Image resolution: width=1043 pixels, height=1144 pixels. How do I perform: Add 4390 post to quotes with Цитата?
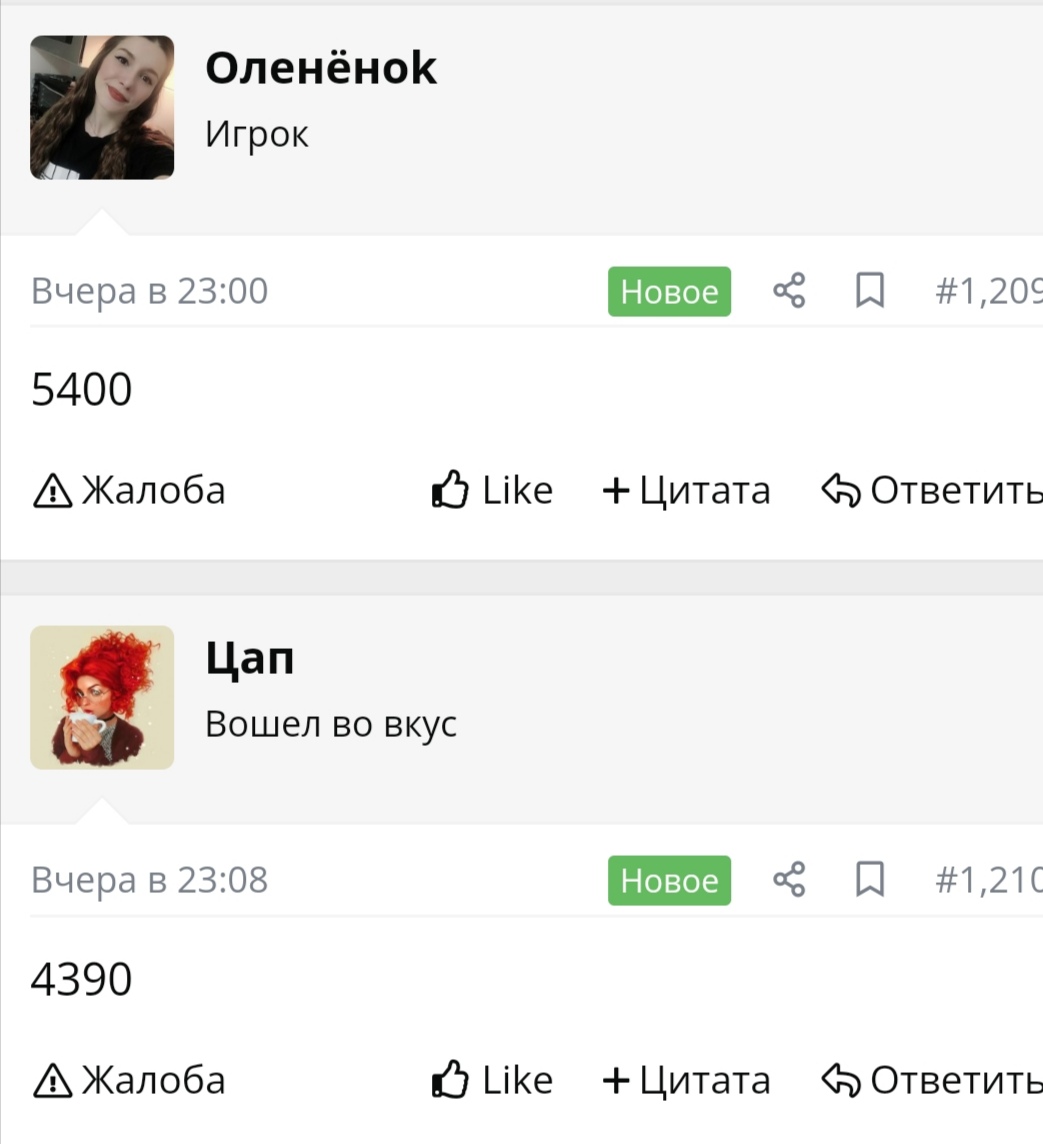coord(686,1080)
